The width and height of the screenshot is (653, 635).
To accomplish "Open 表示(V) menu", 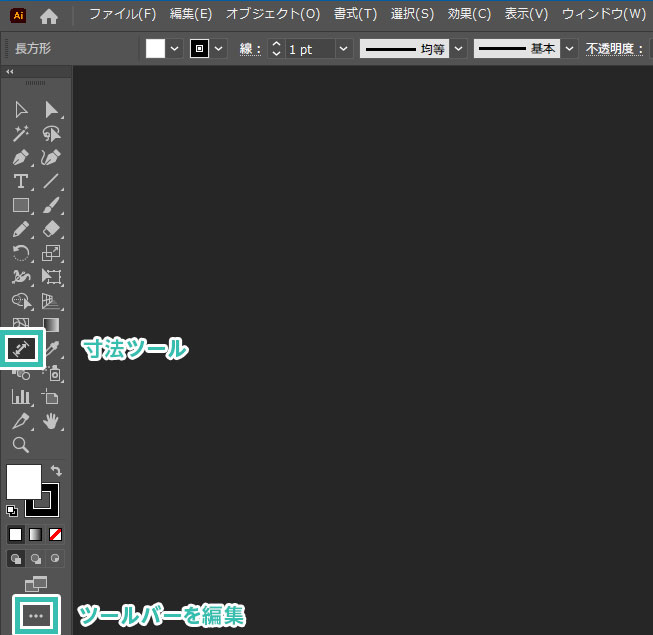I will 526,15.
